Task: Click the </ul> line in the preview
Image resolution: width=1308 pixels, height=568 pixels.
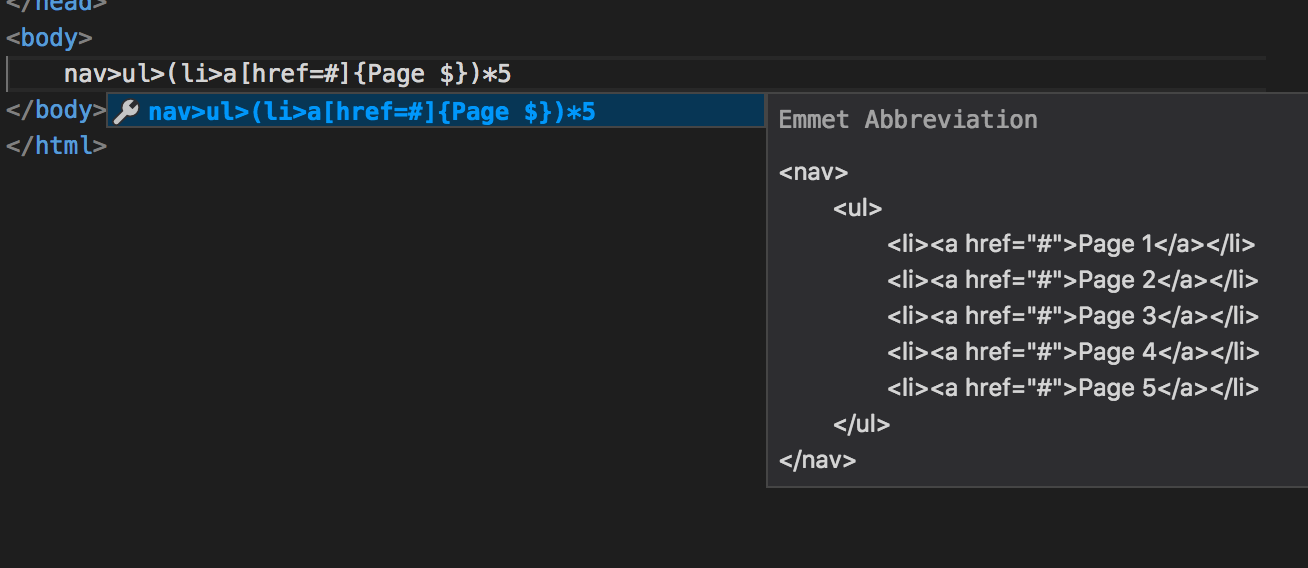Action: [862, 424]
